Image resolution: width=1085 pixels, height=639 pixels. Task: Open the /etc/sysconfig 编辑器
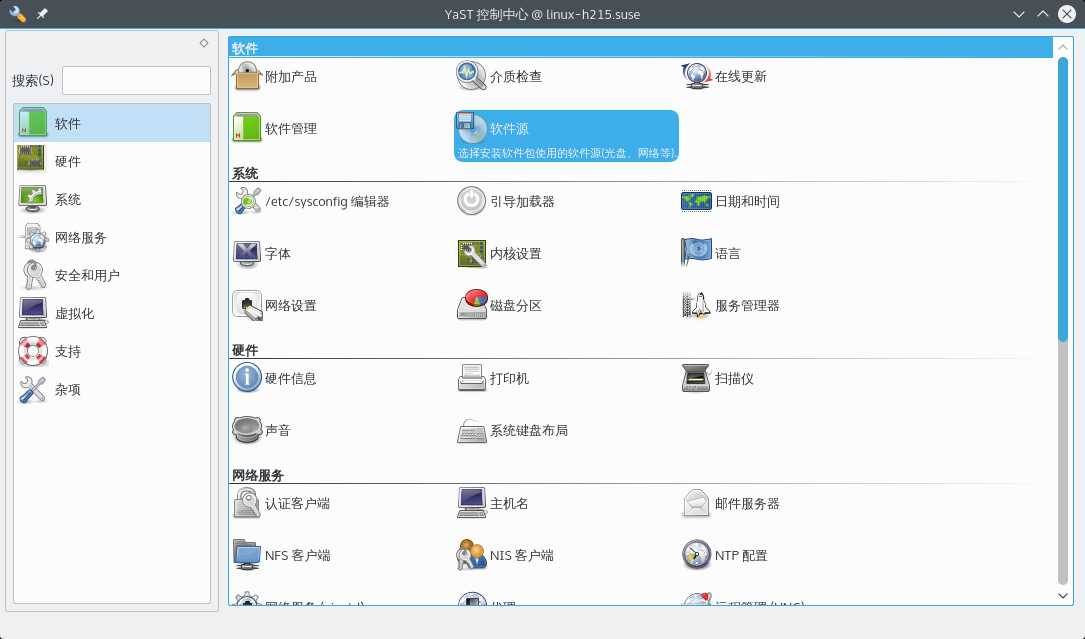[x=311, y=201]
